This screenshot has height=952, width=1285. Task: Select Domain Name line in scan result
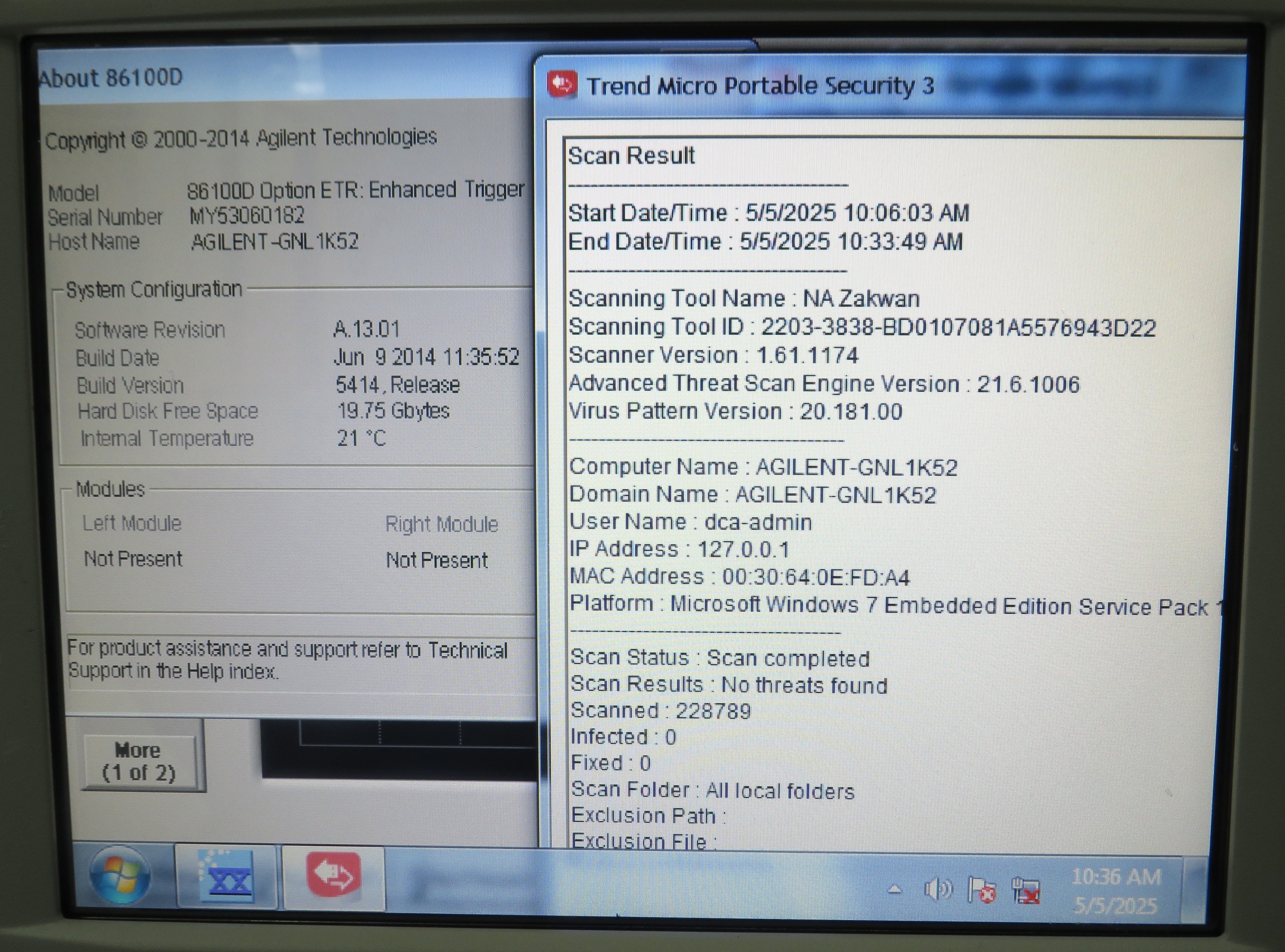coord(753,494)
